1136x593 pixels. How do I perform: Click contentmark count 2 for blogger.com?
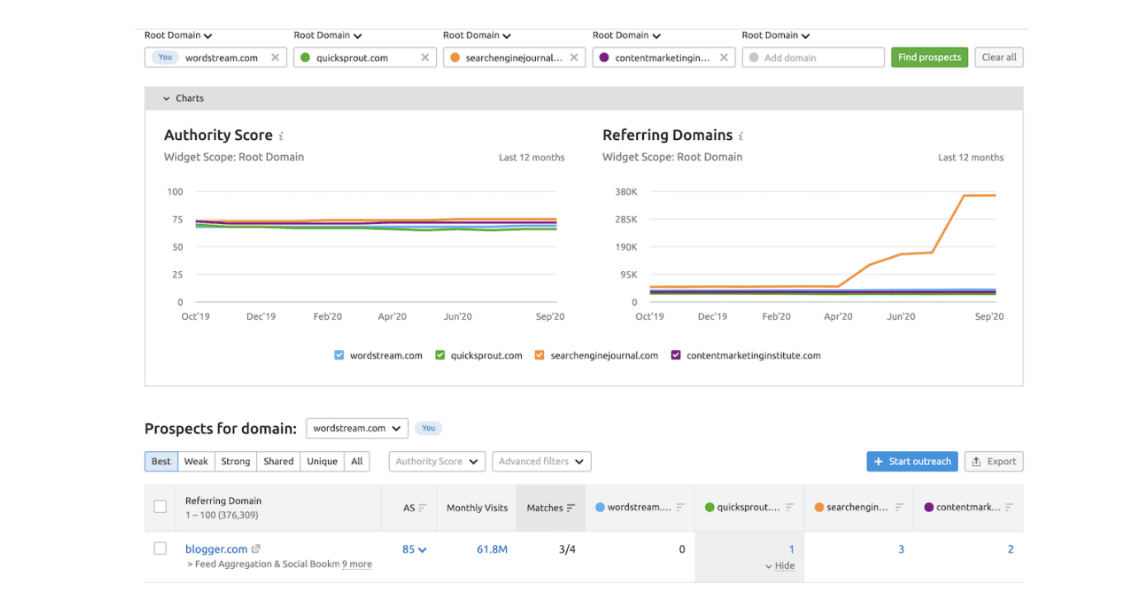[1011, 550]
